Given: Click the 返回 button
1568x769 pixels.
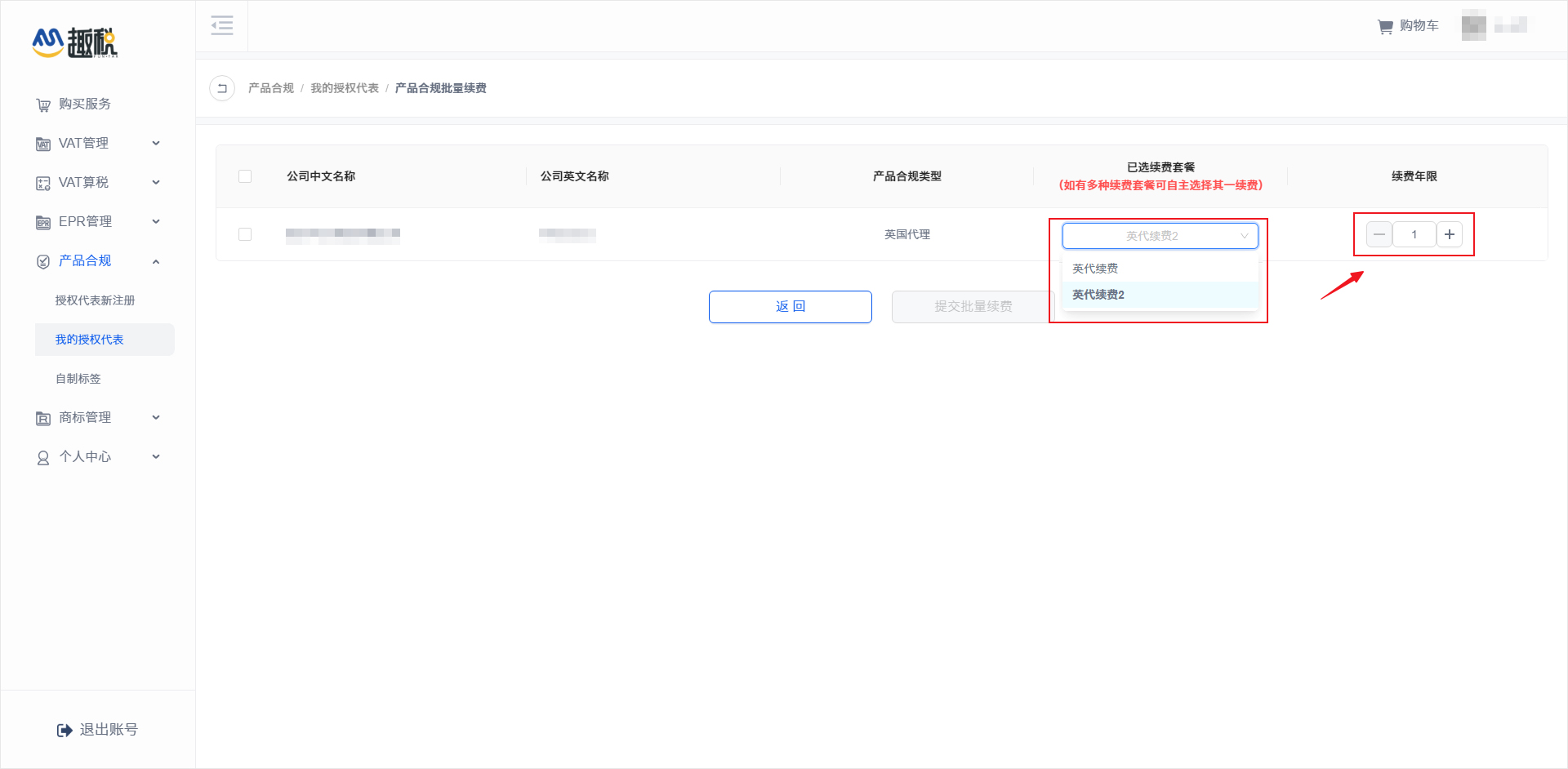Looking at the screenshot, I should tap(790, 307).
